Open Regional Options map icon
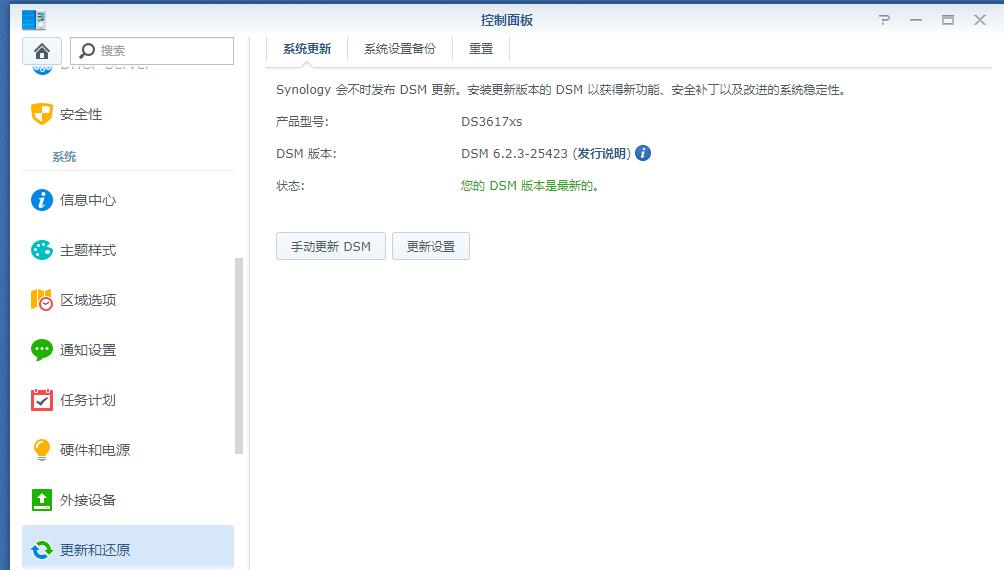Screen dimensions: 1004x570 [x=41, y=300]
